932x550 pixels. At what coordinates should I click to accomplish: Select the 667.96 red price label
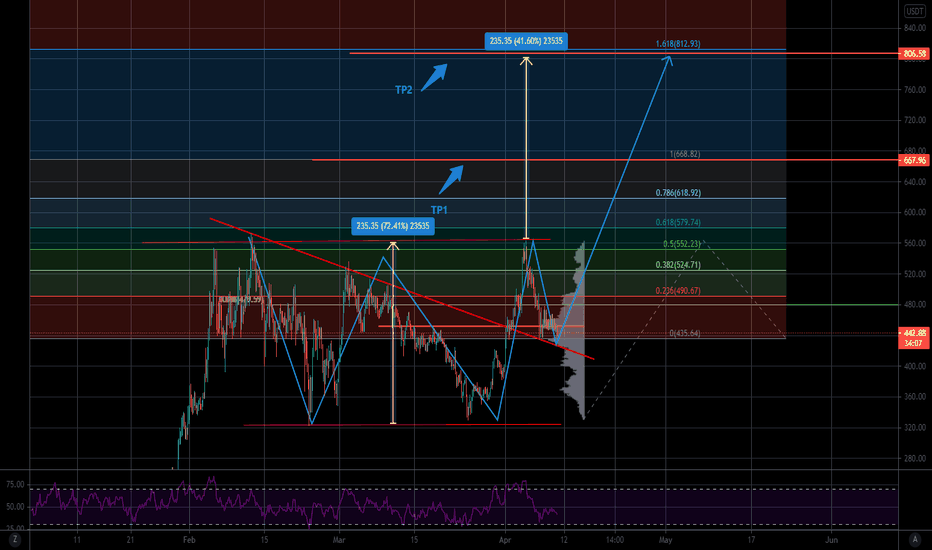coord(914,161)
